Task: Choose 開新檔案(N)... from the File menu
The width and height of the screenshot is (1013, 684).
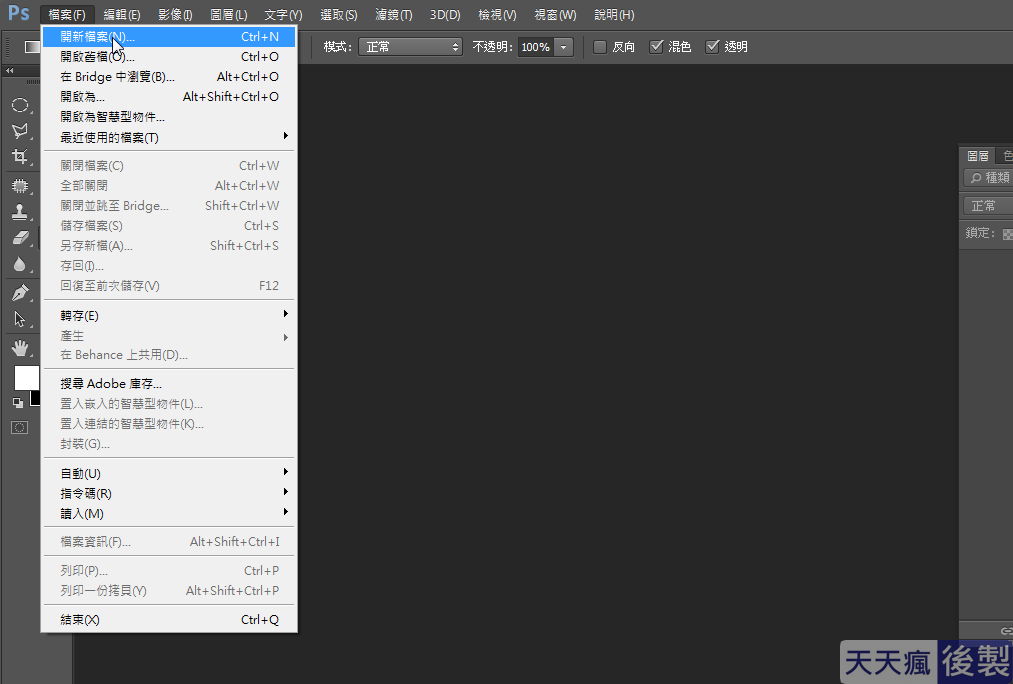Action: 169,37
